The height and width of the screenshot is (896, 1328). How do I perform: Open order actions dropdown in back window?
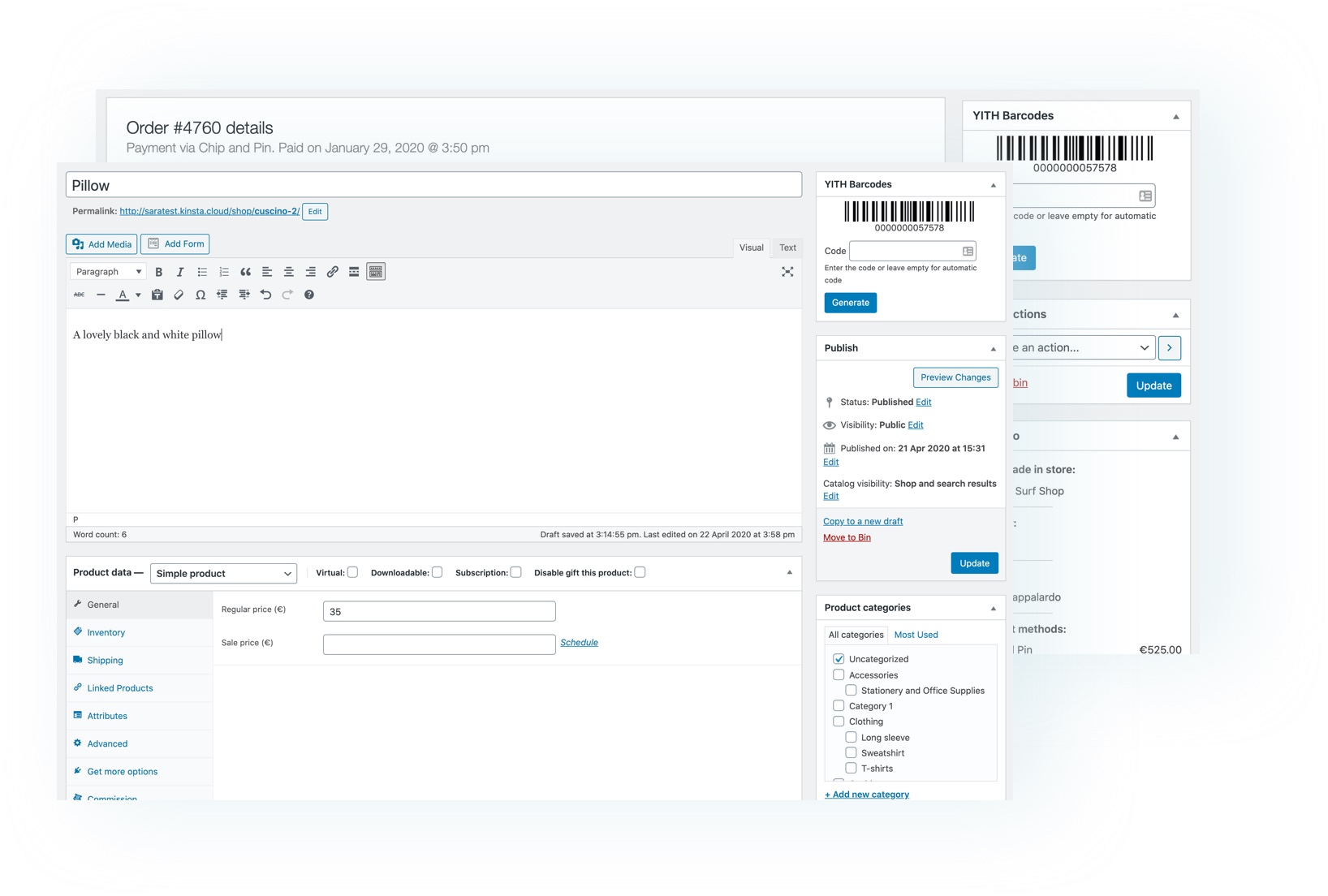(1083, 347)
